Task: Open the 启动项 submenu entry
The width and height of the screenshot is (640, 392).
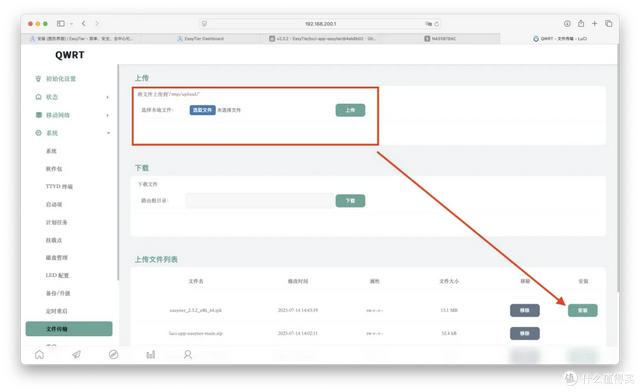Action: [54, 204]
